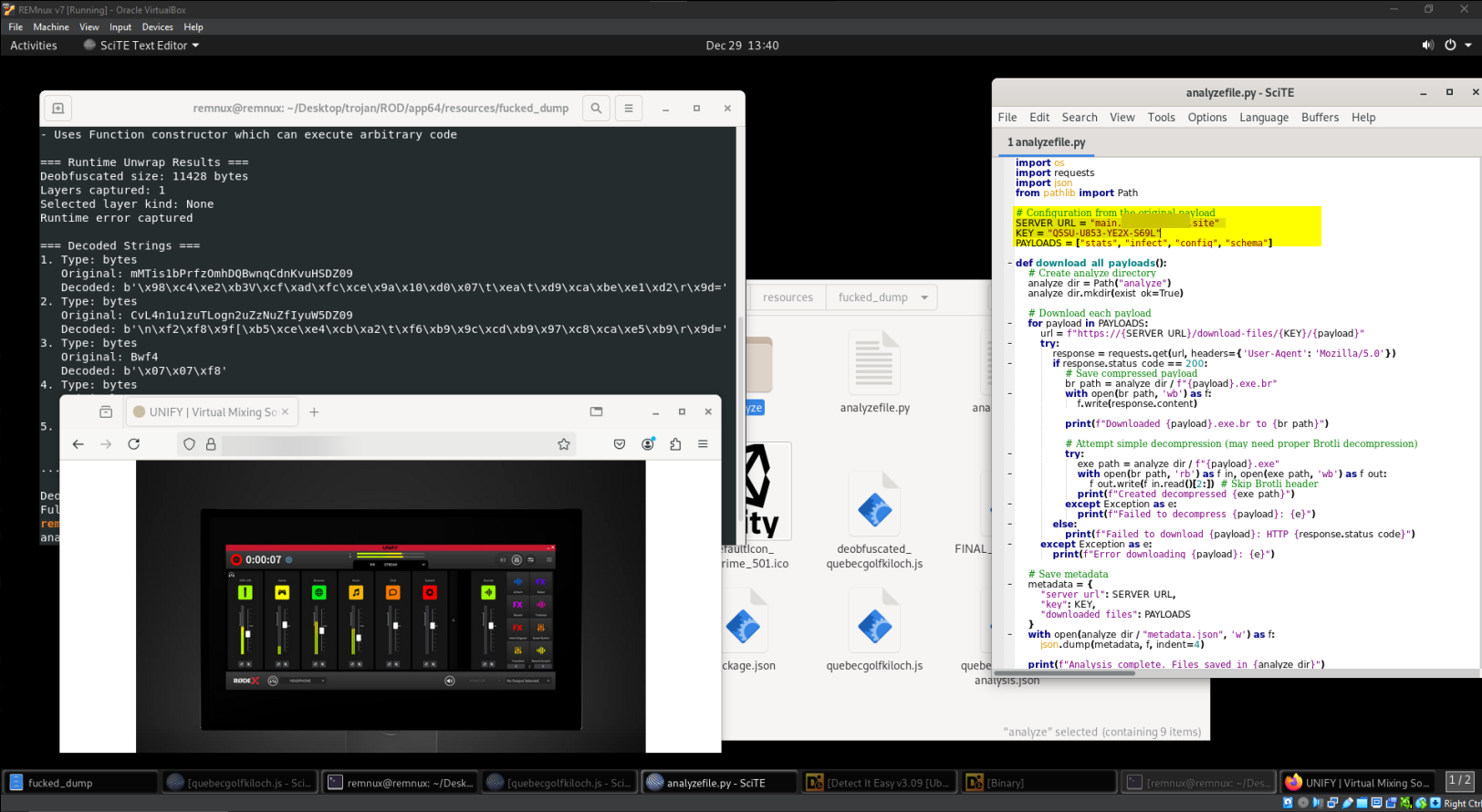The image size is (1482, 812).
Task: Collapse the 'for payload in PAYLOADS' fold
Action: [x=1008, y=324]
